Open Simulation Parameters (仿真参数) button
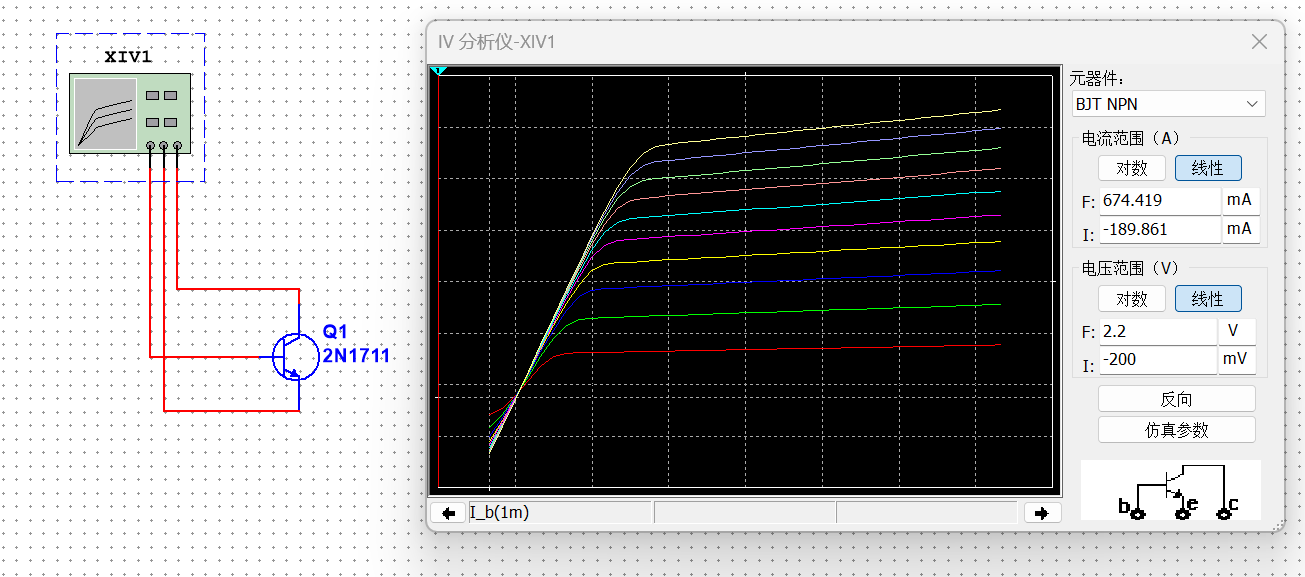 point(1176,430)
